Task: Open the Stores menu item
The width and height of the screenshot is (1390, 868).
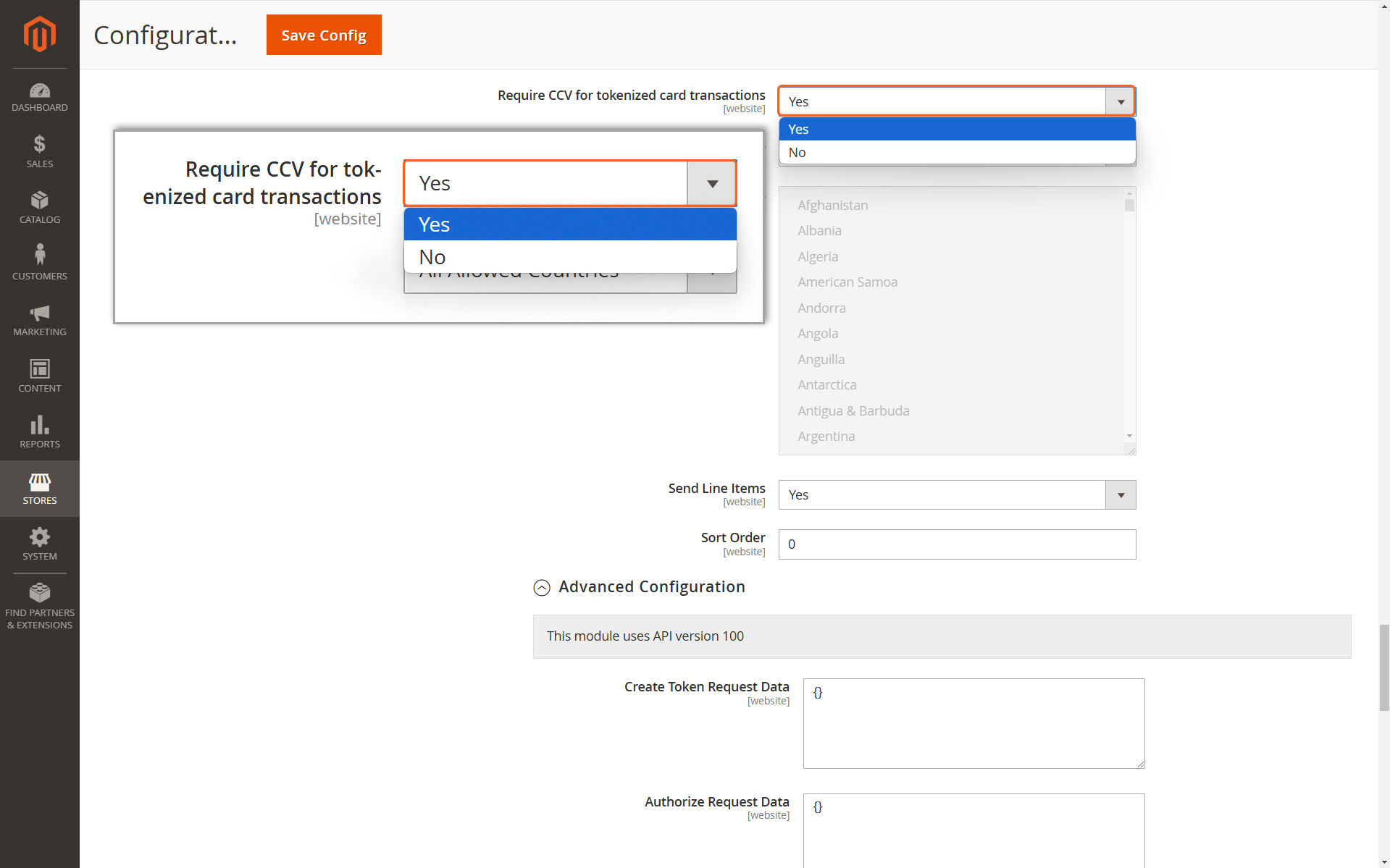Action: 40,489
